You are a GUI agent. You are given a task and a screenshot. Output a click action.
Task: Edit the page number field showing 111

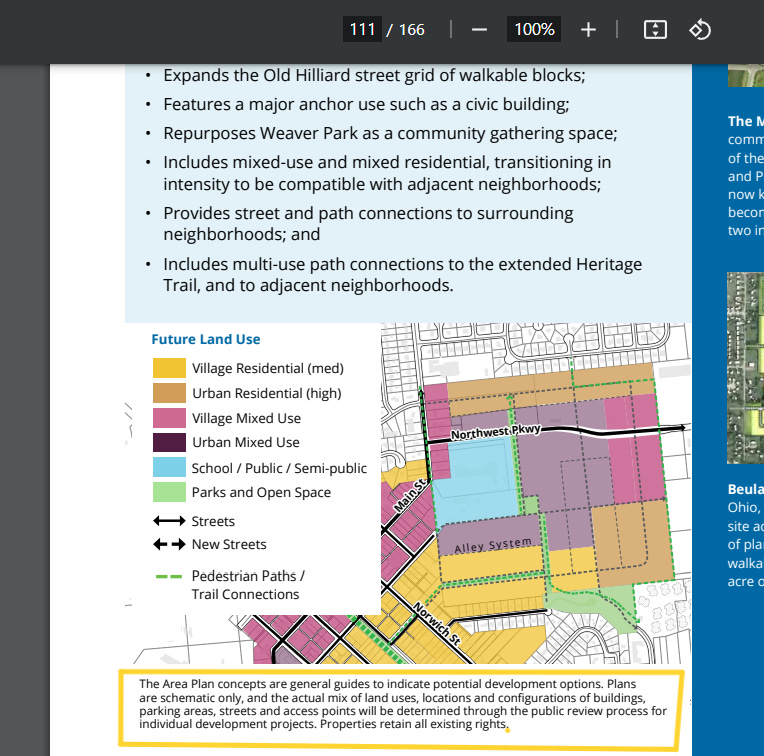[x=362, y=29]
